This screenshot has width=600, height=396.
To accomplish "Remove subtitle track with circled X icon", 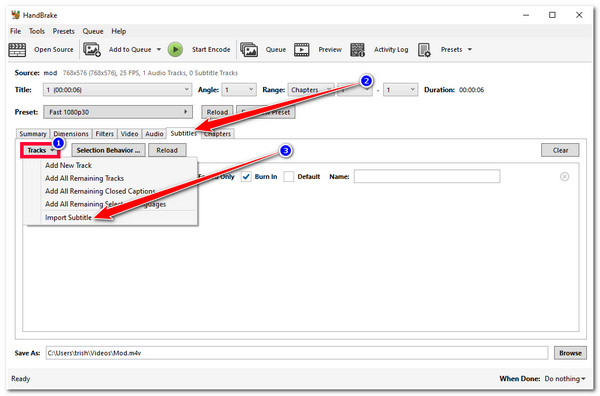I will click(x=564, y=176).
